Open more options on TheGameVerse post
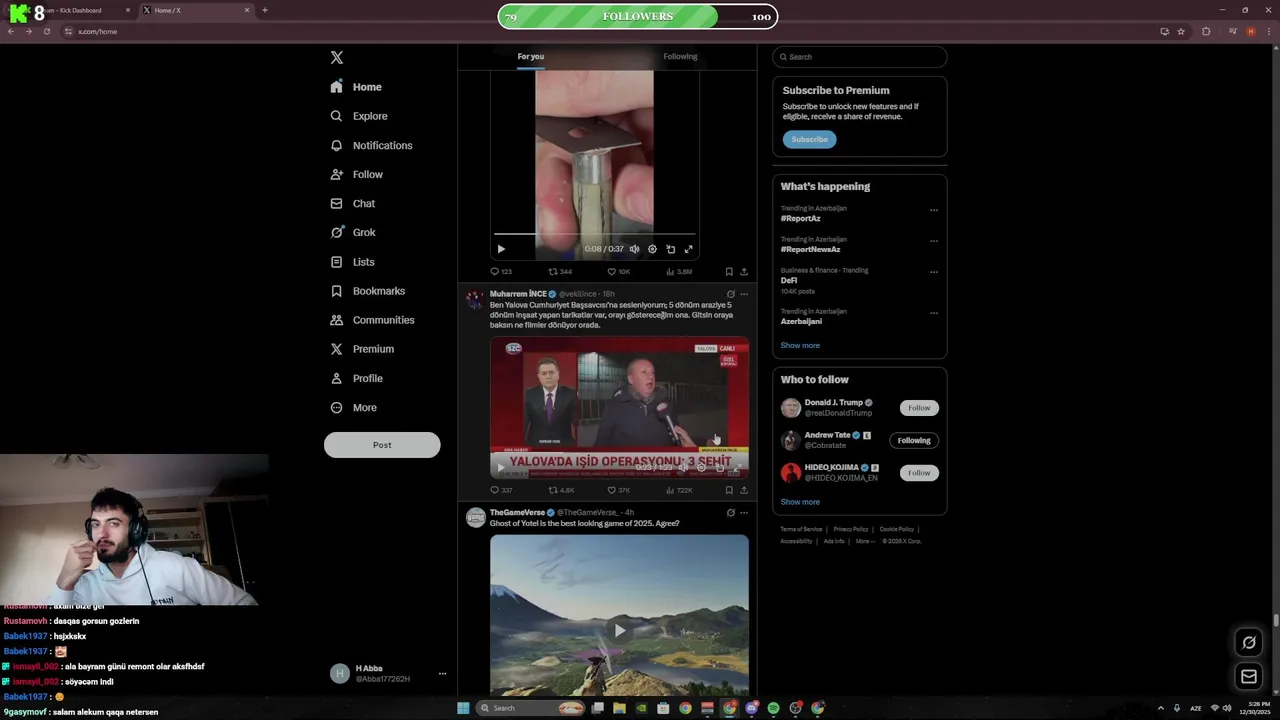This screenshot has width=1280, height=720. 744,513
